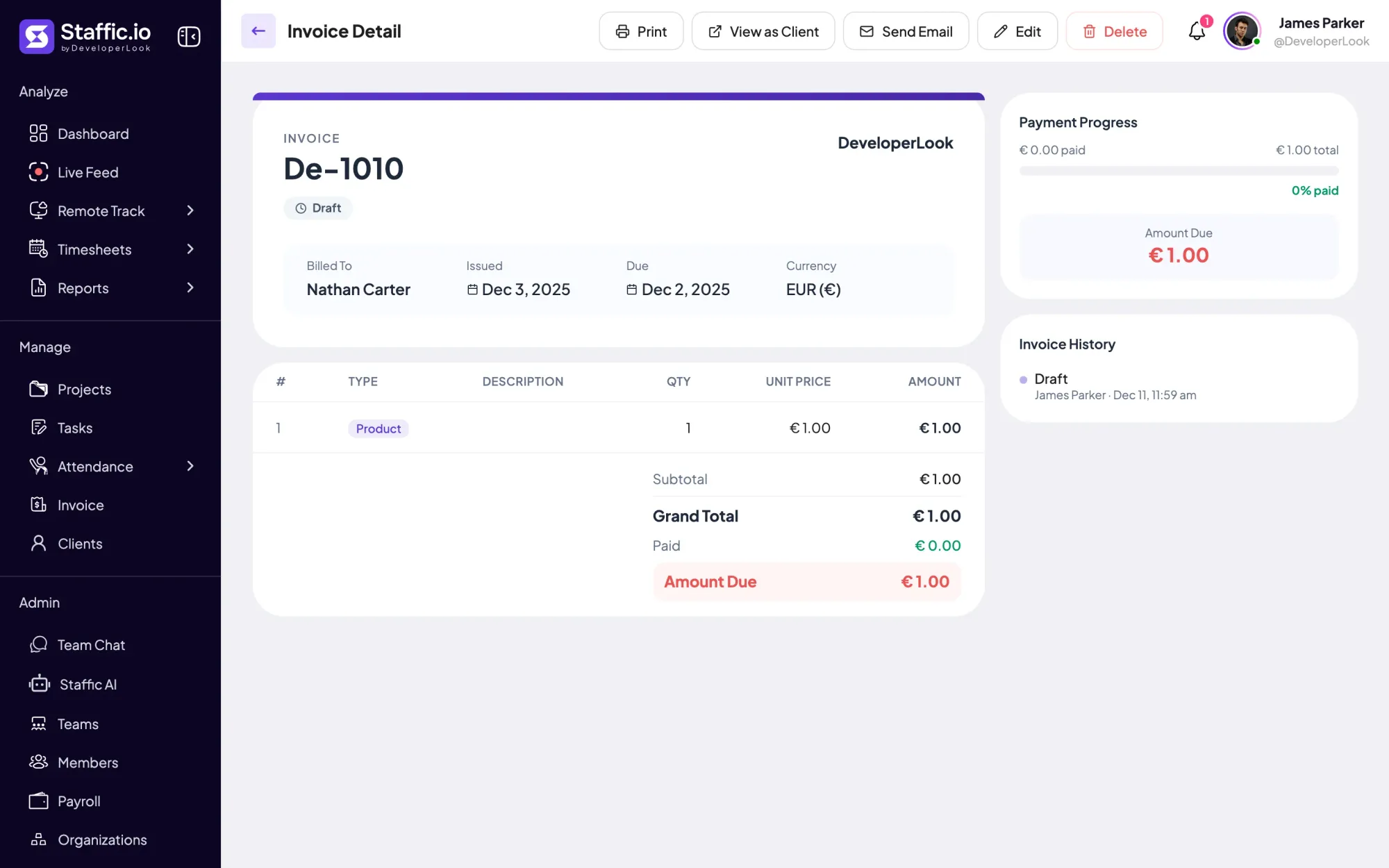Delete the invoice
The image size is (1389, 868).
1114,31
